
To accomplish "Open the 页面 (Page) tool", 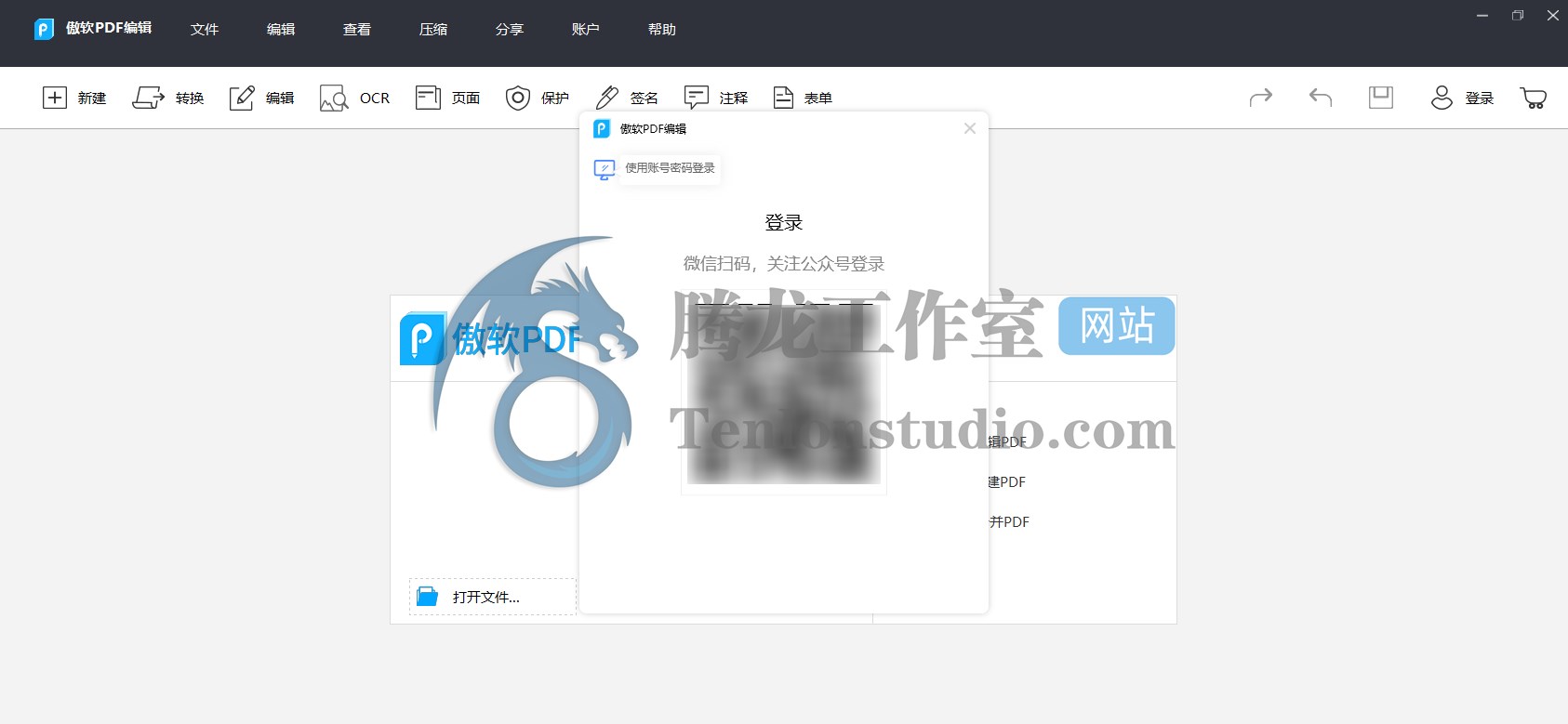I will click(x=428, y=98).
